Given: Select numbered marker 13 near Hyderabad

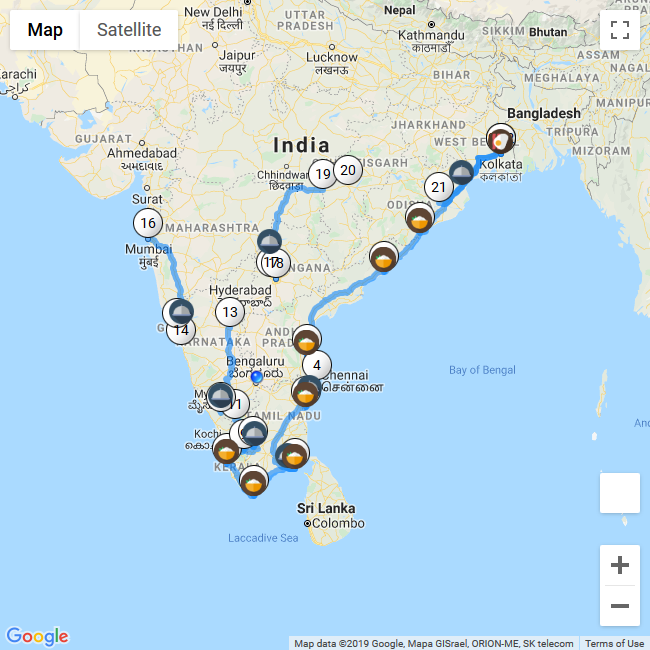Looking at the screenshot, I should pyautogui.click(x=230, y=312).
